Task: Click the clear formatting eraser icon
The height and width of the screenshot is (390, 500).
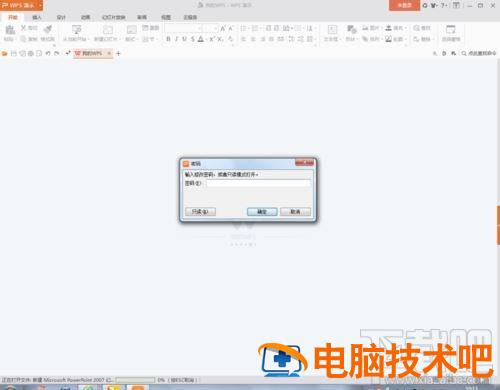Action: pos(230,39)
